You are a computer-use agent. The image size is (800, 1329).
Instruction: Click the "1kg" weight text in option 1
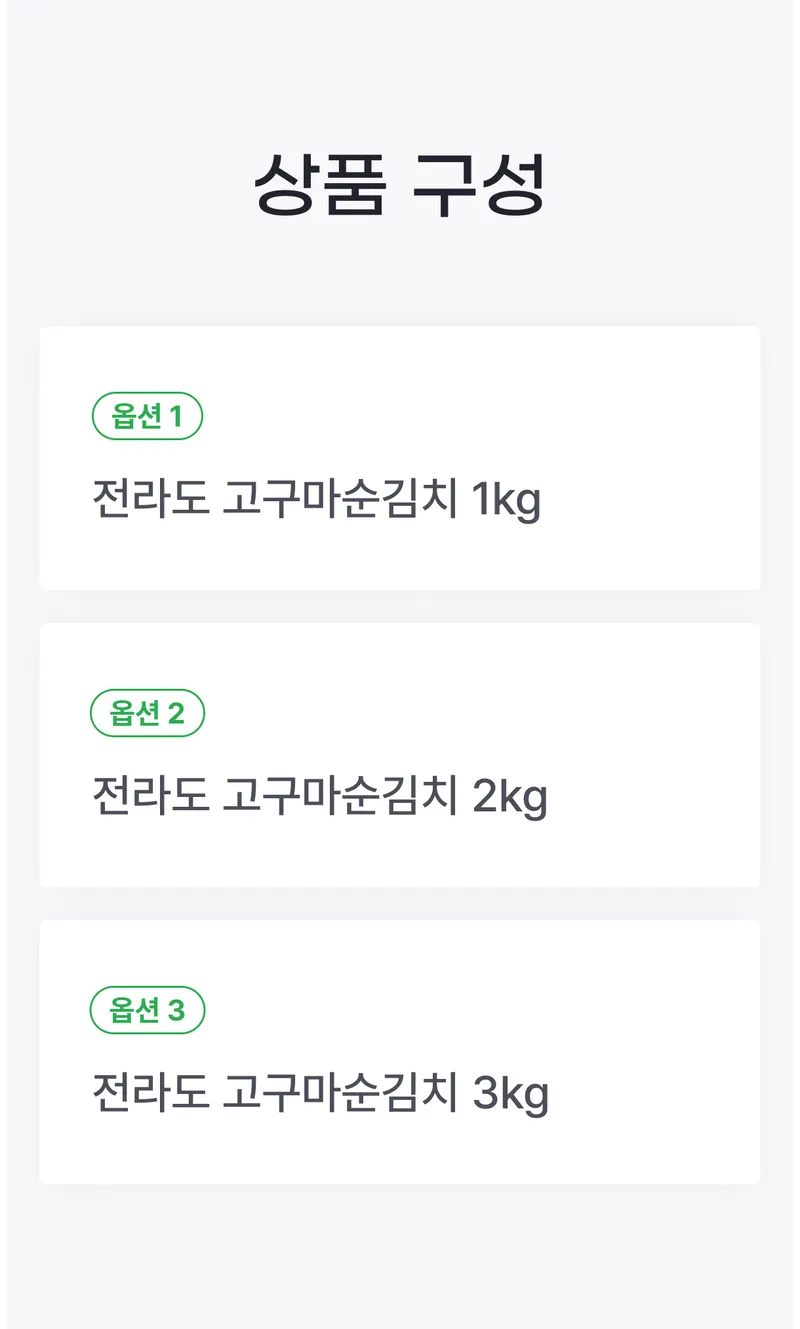506,500
